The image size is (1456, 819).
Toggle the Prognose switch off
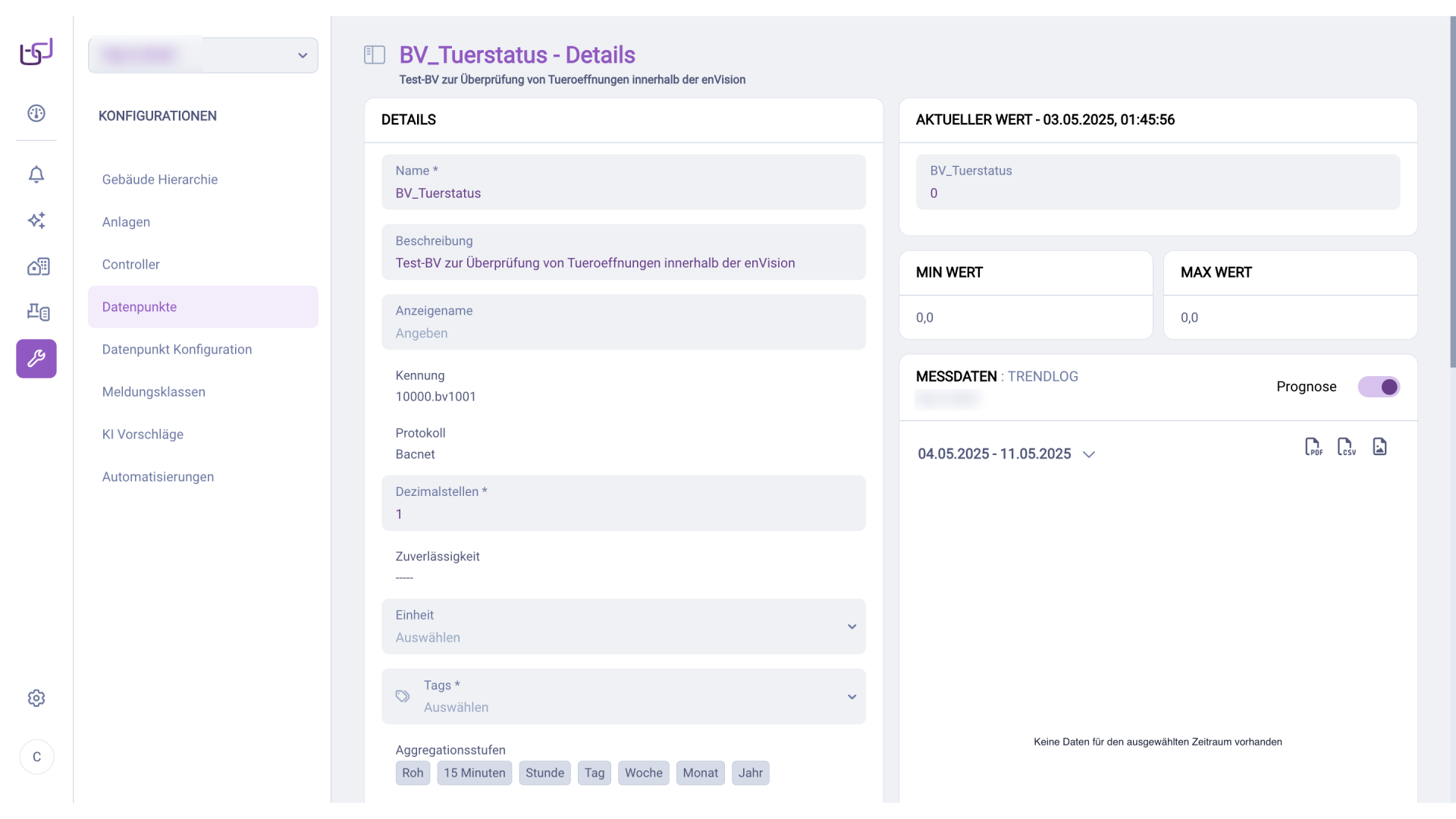pos(1378,387)
